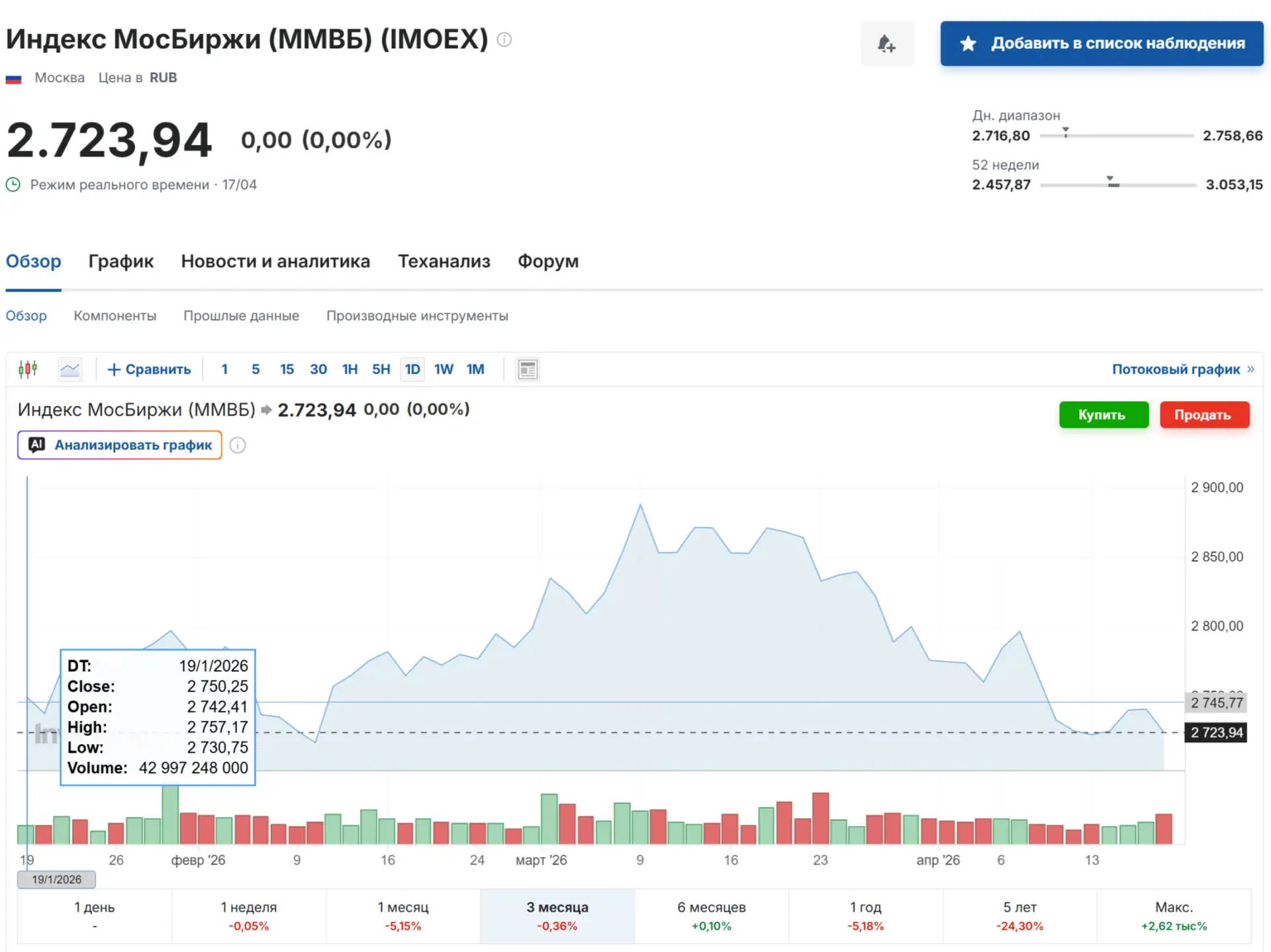1271x952 pixels.
Task: Click the 2 745,77 crosshair price label
Action: pyautogui.click(x=1217, y=703)
